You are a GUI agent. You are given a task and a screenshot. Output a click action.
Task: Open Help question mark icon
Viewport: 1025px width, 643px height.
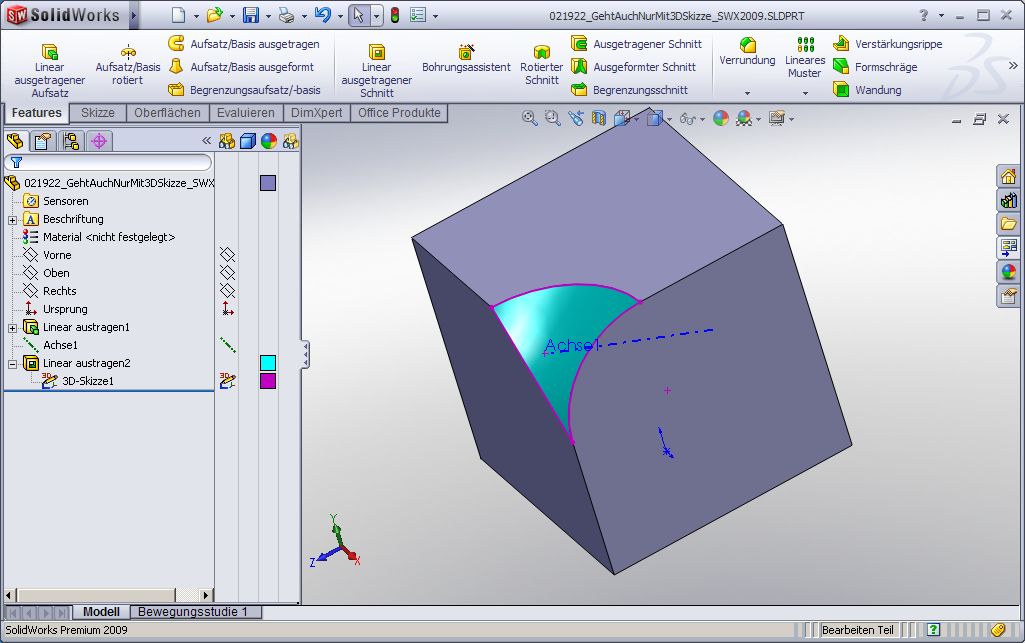tap(923, 15)
